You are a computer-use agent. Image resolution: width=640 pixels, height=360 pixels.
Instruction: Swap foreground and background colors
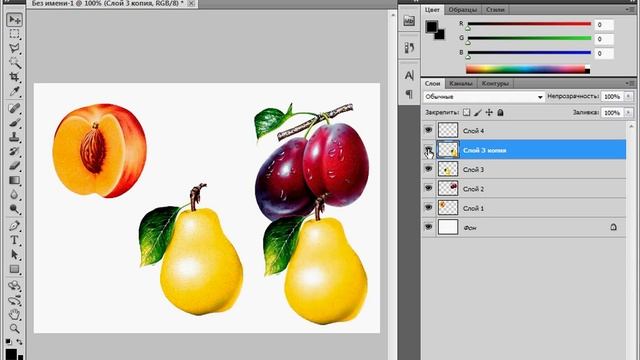click(x=19, y=341)
